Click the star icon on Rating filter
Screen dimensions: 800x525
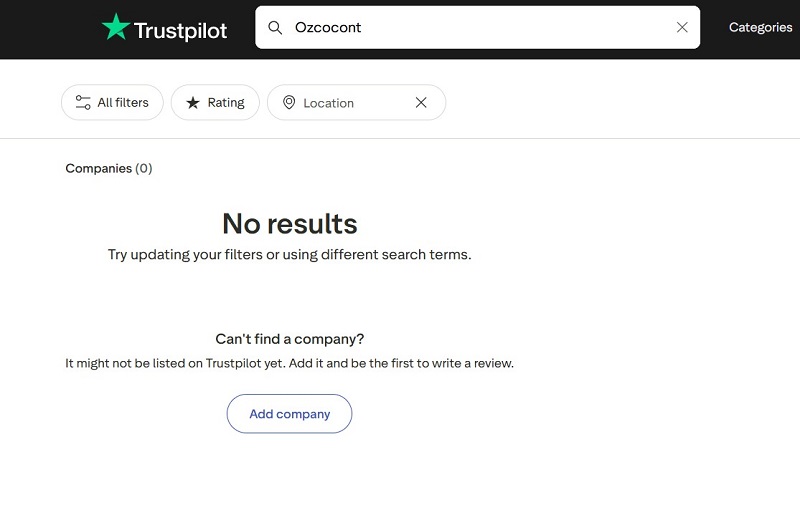click(x=193, y=103)
